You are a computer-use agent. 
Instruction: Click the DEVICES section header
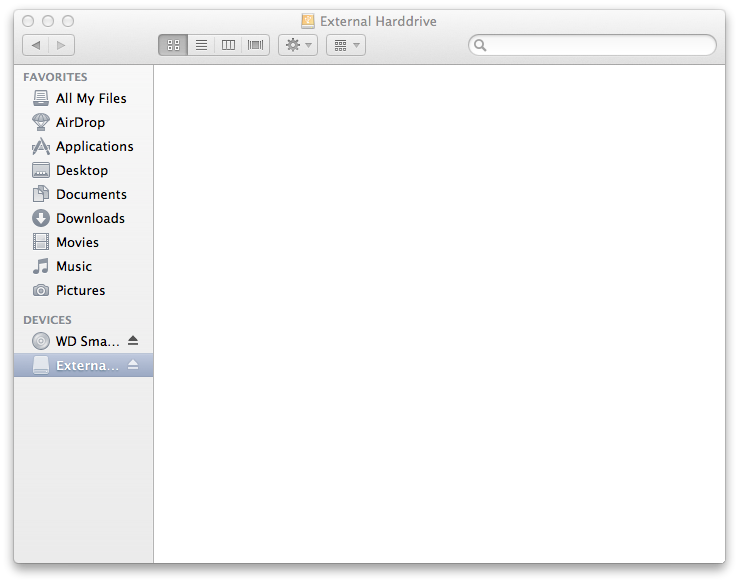coord(47,320)
